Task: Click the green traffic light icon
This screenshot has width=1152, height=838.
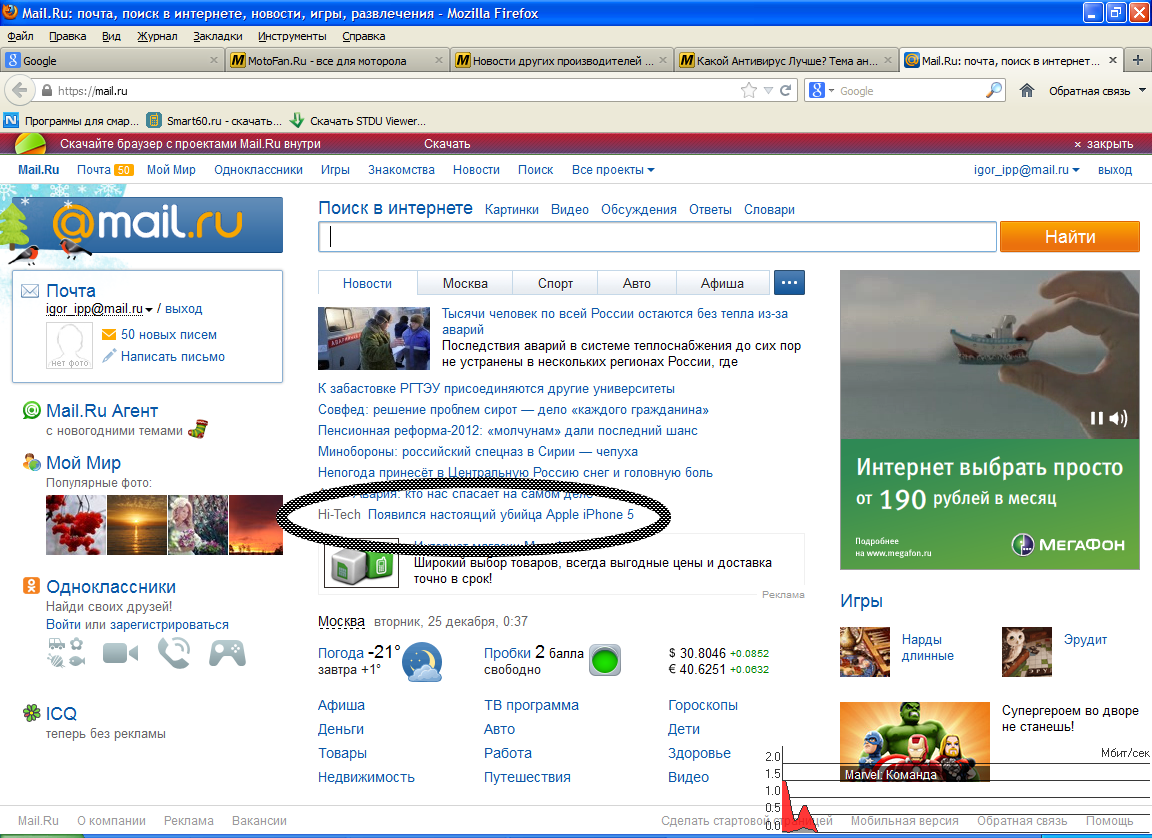Action: click(605, 660)
